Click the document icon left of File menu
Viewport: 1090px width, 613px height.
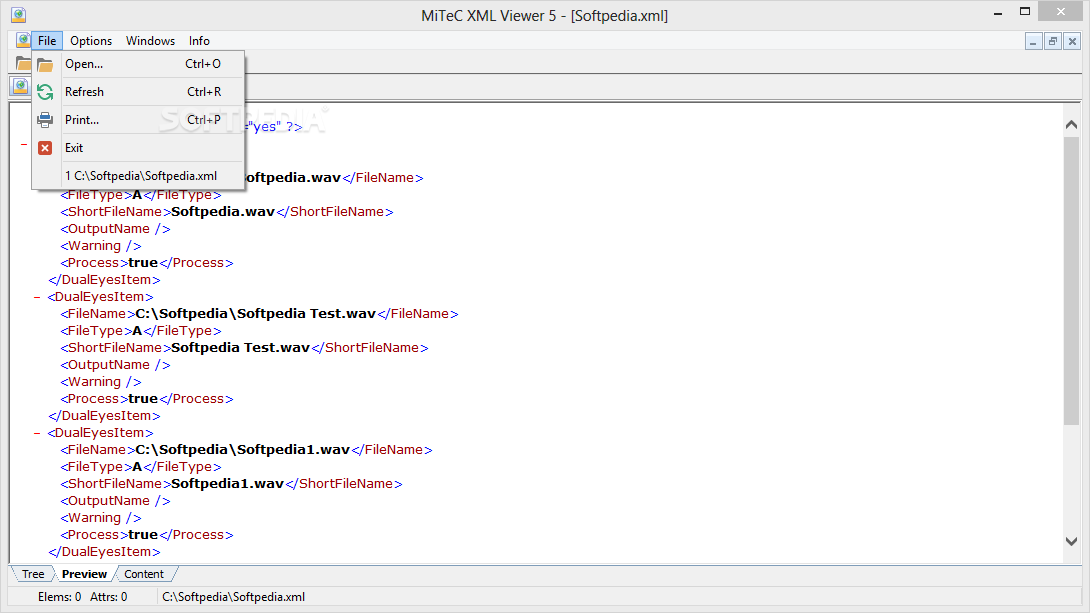tap(22, 40)
